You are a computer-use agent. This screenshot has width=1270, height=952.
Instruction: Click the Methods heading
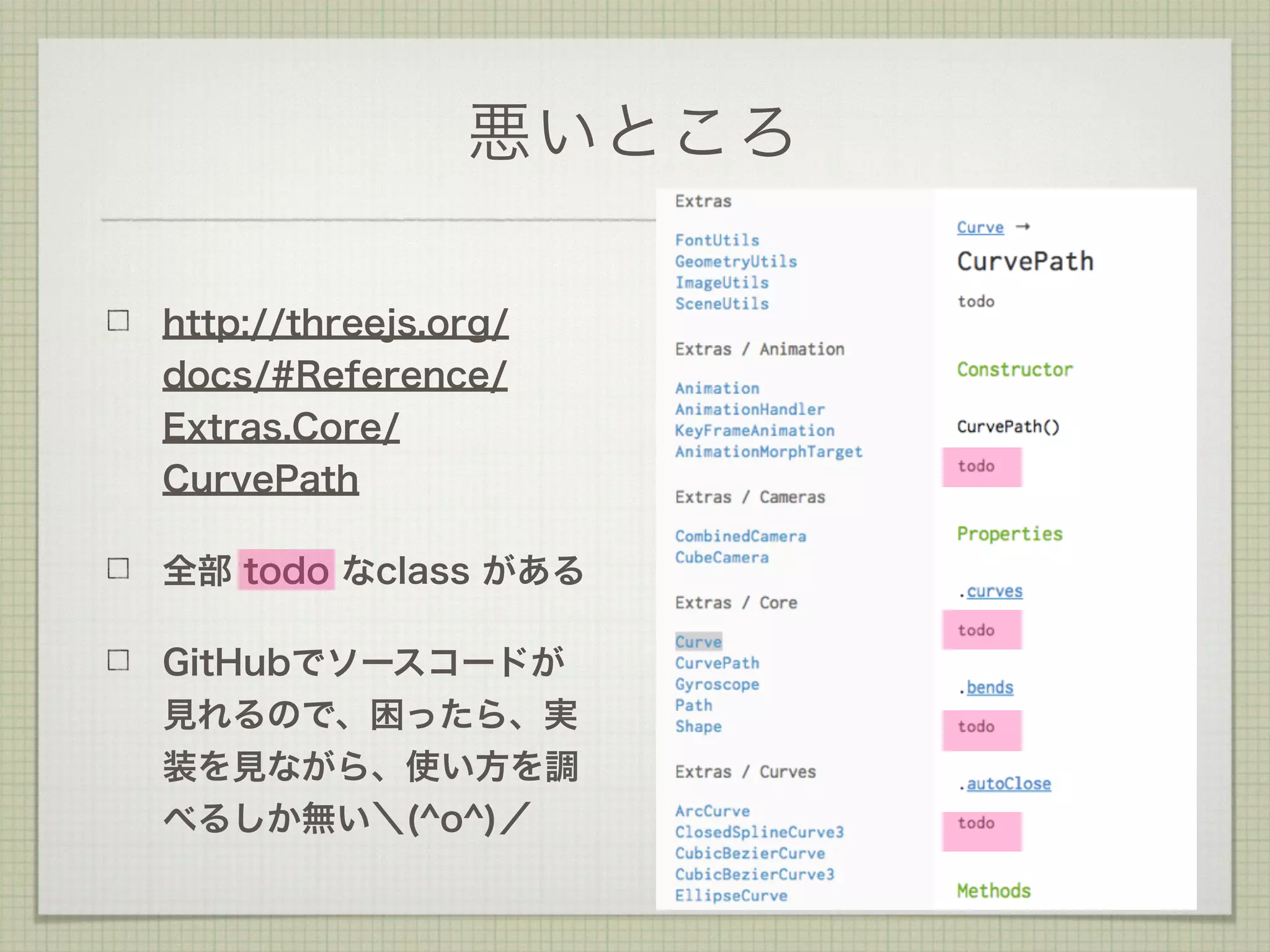click(993, 891)
